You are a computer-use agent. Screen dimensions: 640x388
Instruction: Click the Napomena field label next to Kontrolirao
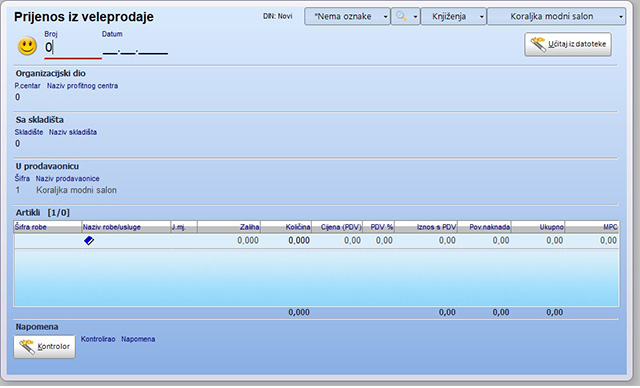click(138, 339)
